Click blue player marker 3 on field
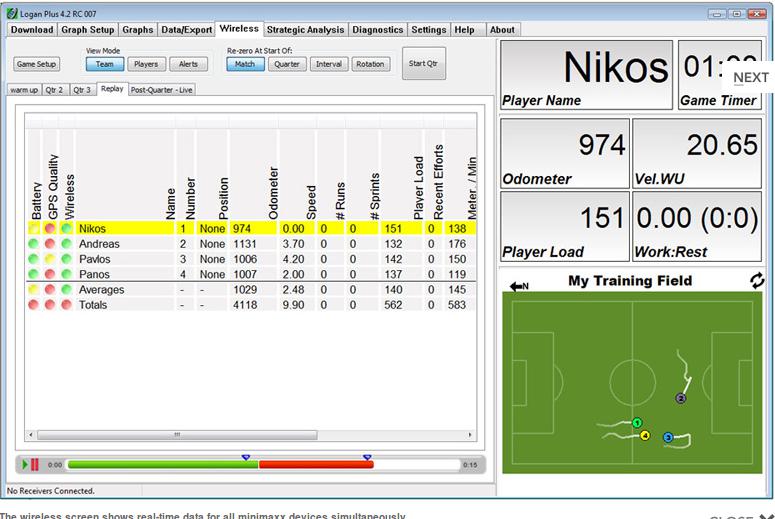Viewport: 775px width, 519px height. 668,437
